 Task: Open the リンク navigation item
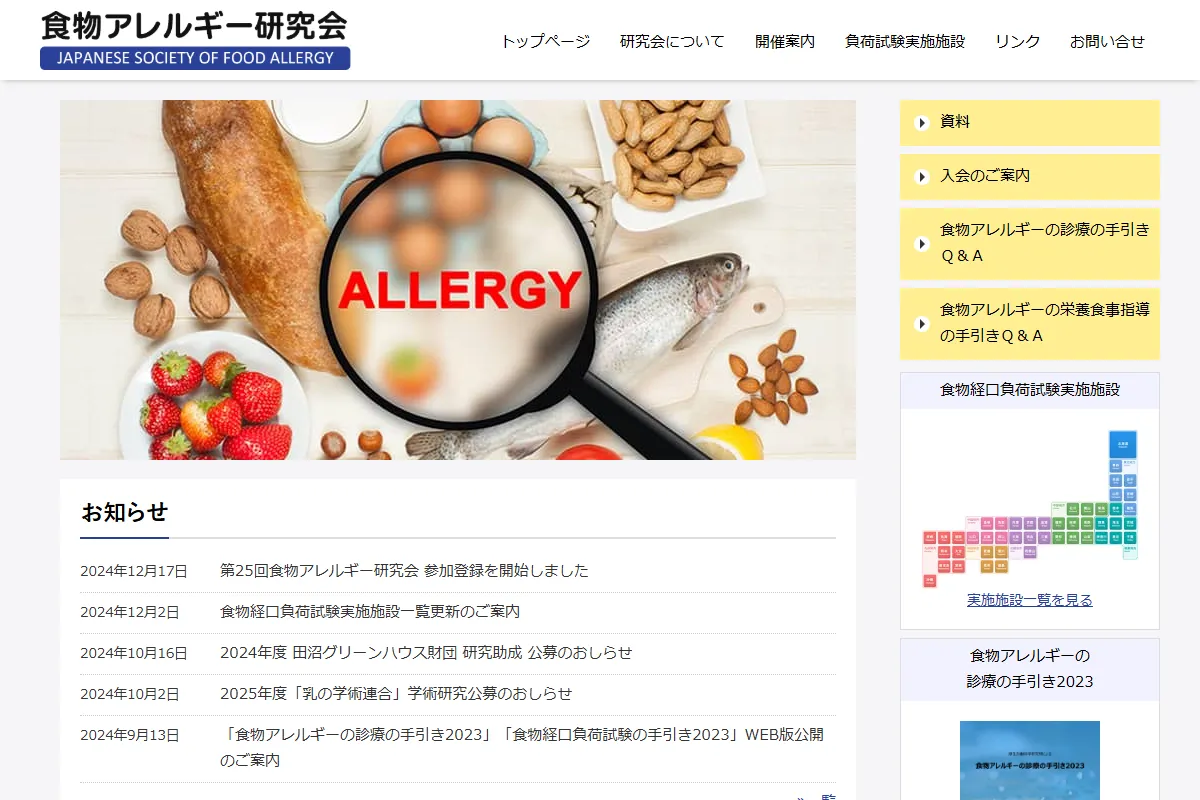tap(1017, 41)
